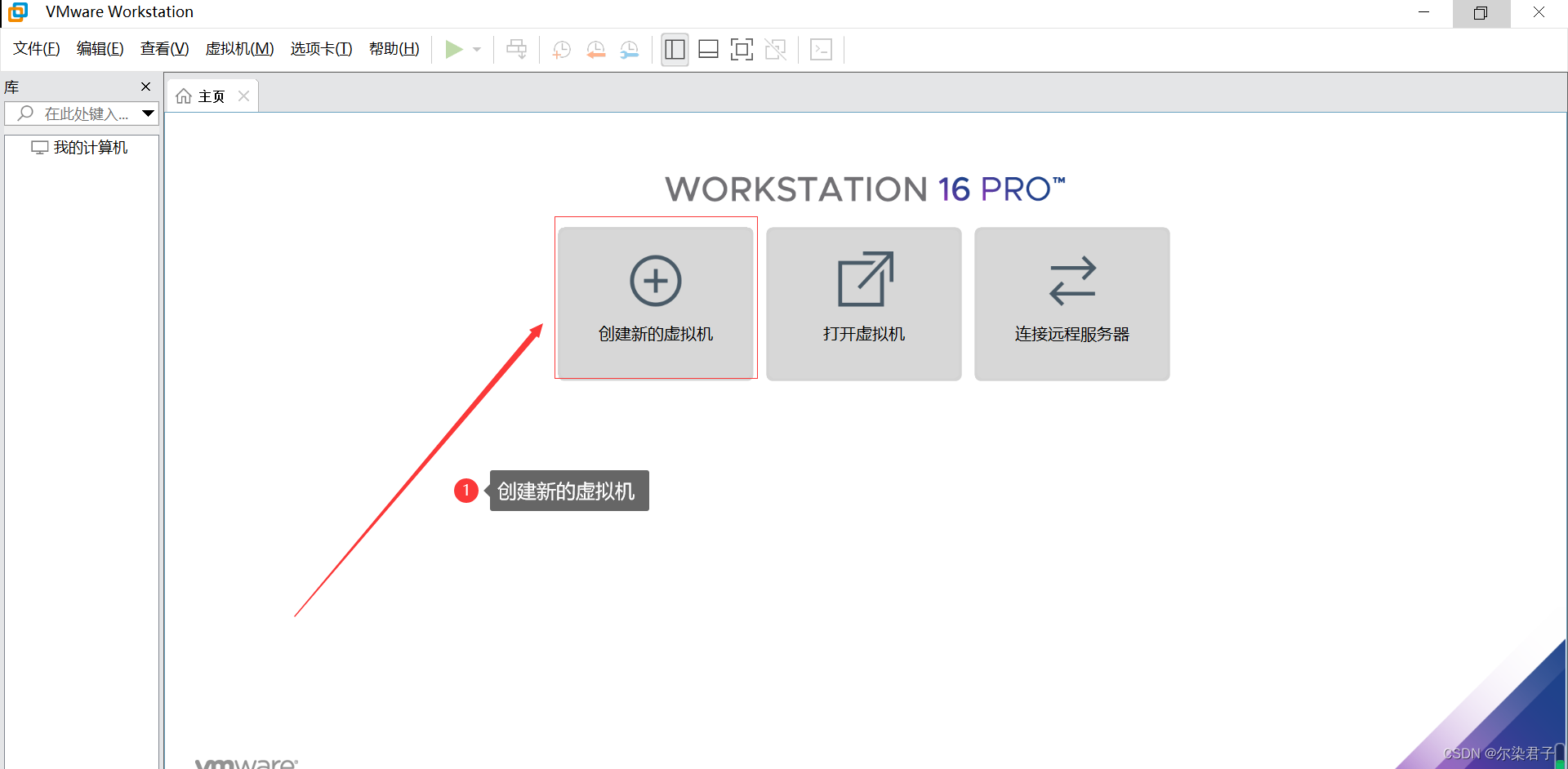Close the VMware Workstation window
Screen dimensions: 1568x769
pyautogui.click(x=1539, y=12)
